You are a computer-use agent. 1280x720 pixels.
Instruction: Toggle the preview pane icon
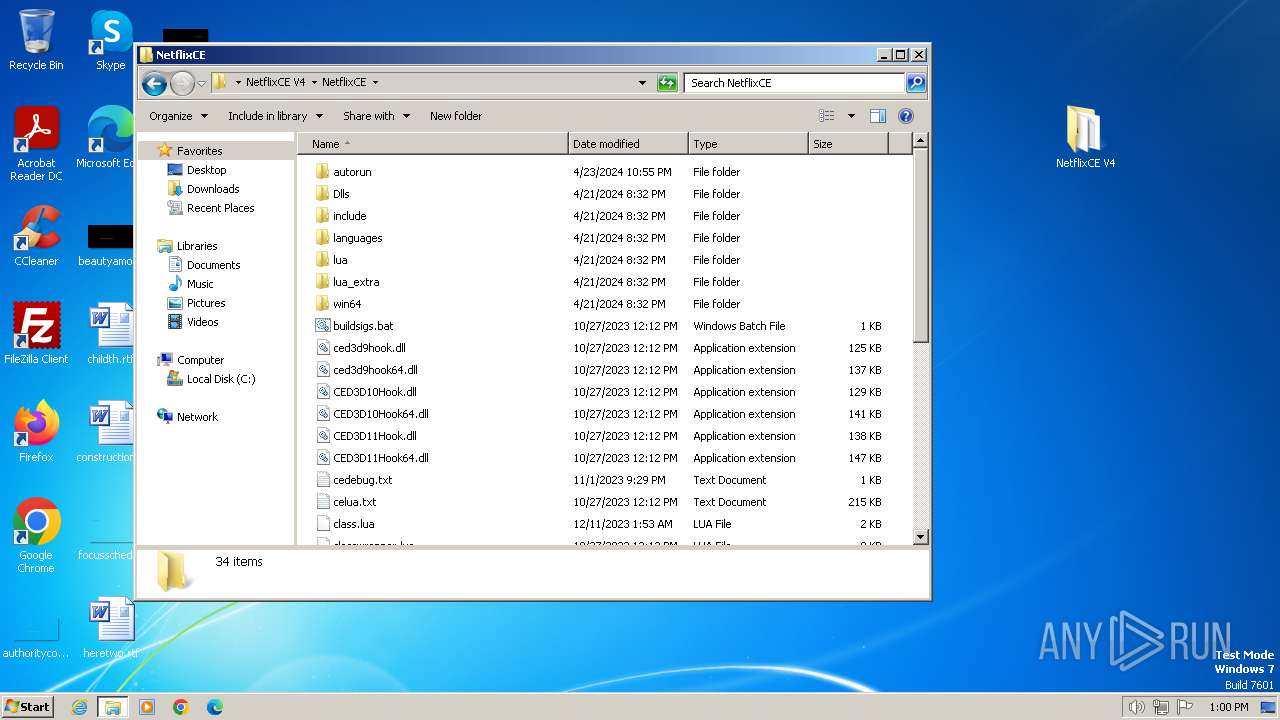(x=877, y=116)
